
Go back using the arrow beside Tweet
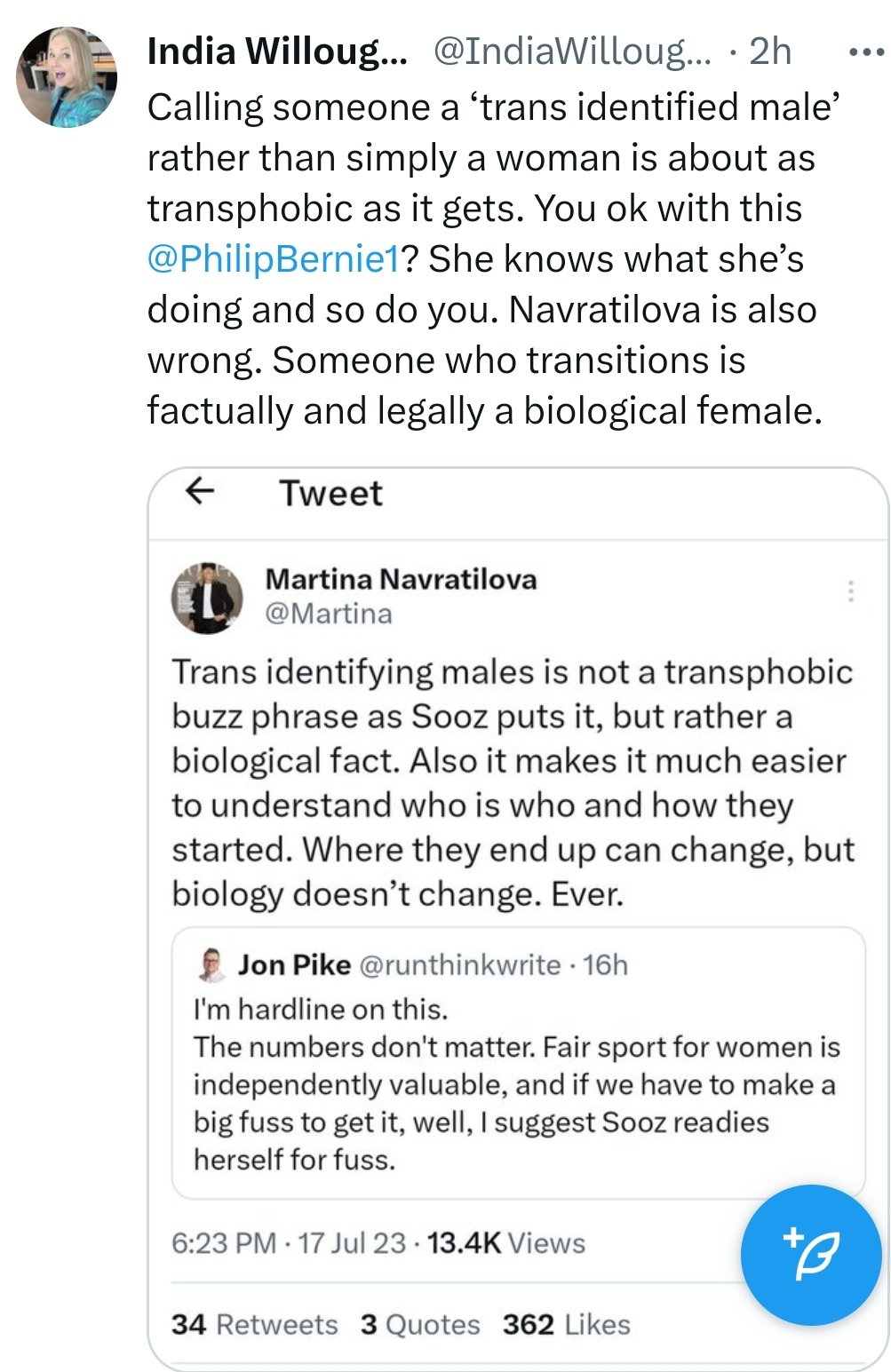click(201, 490)
